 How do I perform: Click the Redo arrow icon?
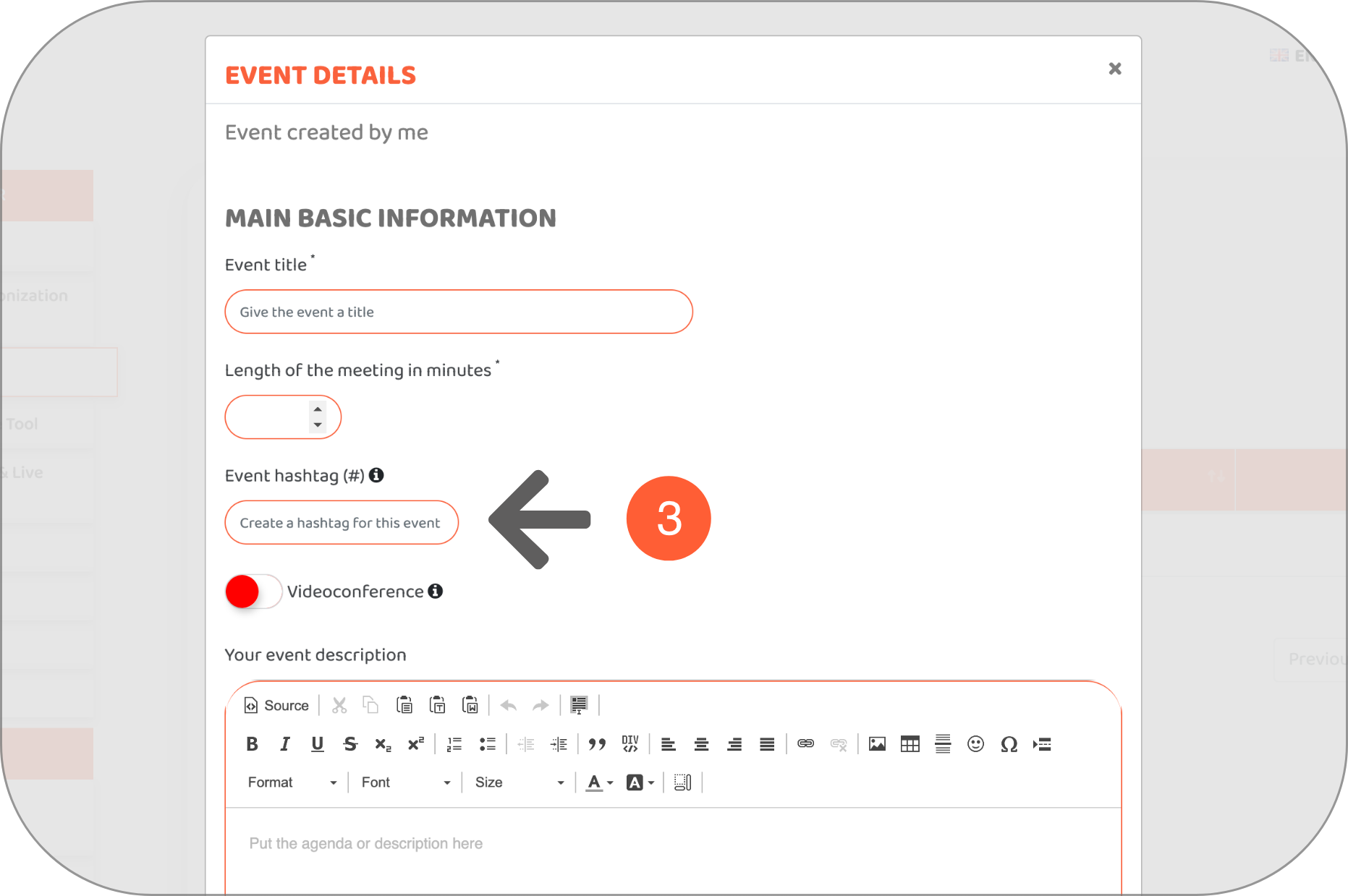click(541, 705)
